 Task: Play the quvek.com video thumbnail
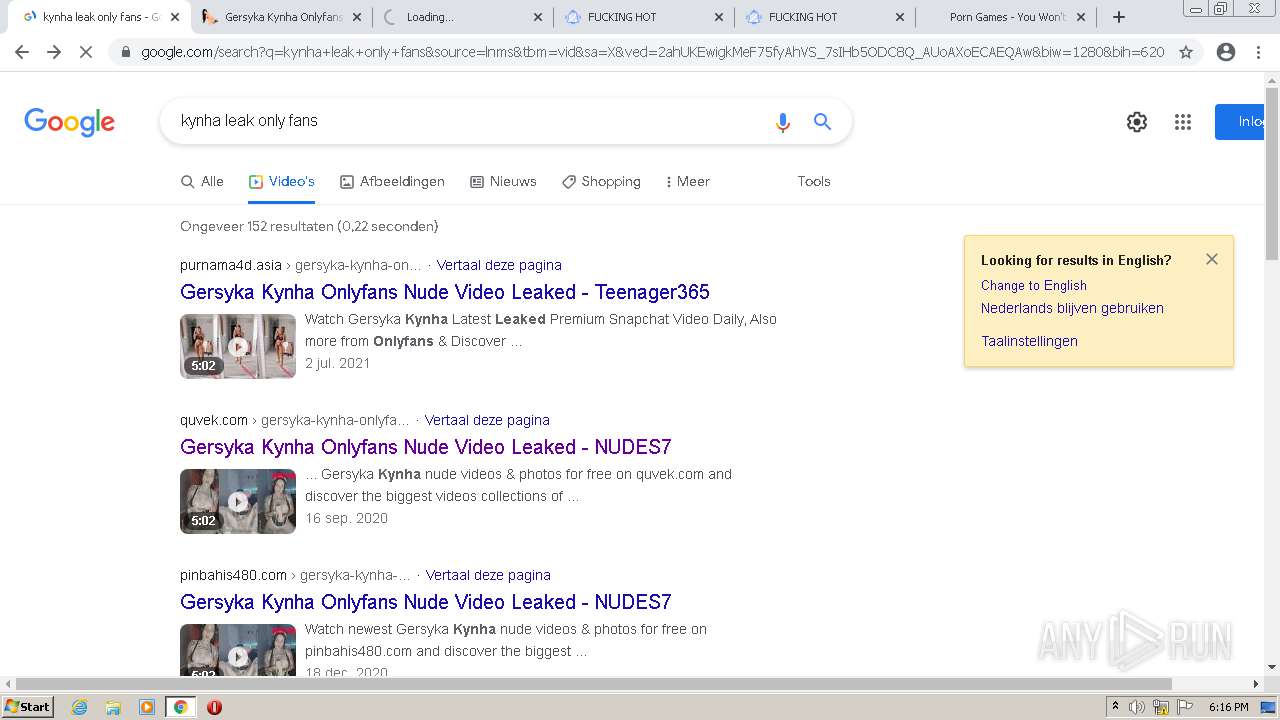pos(238,501)
